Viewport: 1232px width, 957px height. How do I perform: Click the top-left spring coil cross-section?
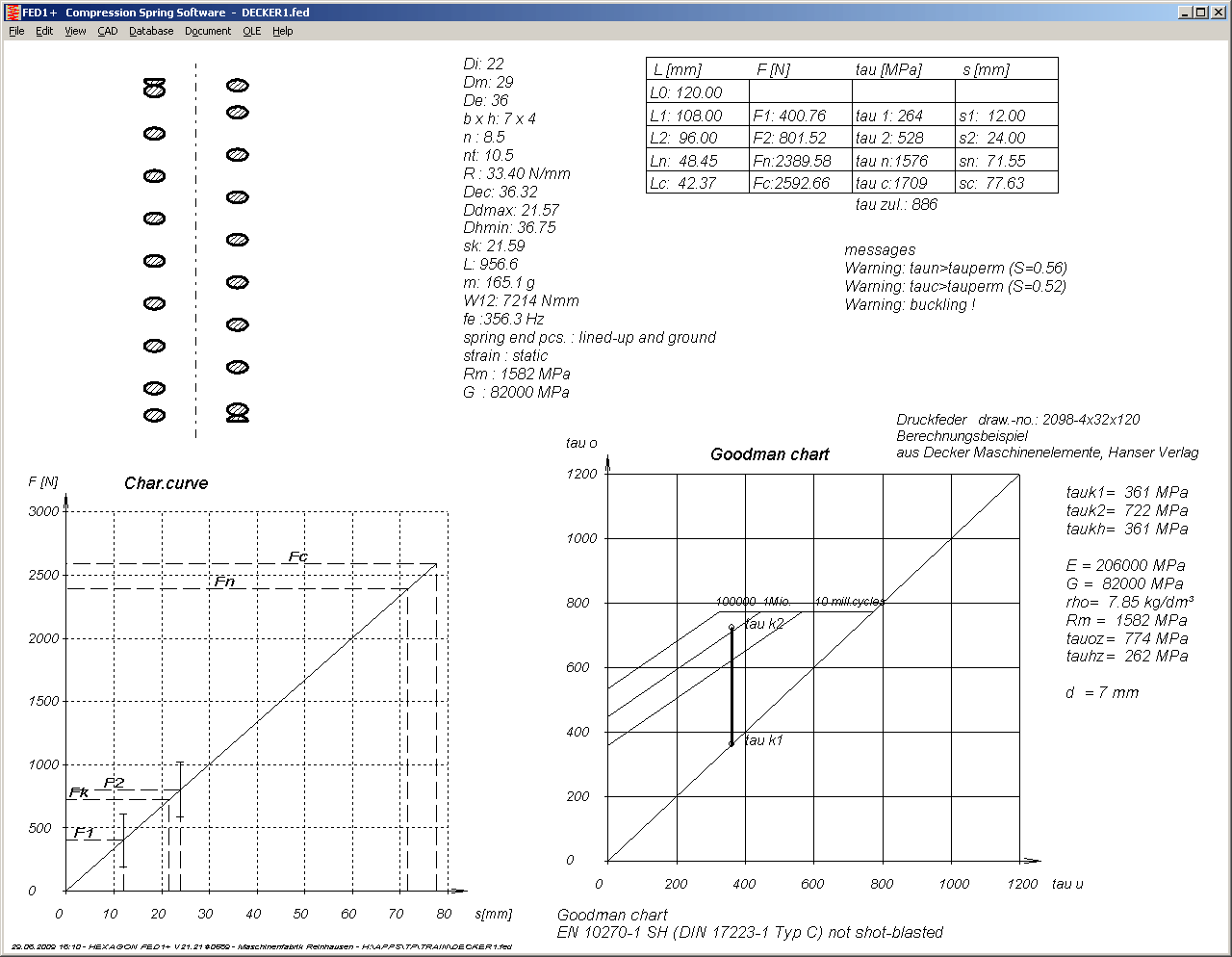pyautogui.click(x=154, y=88)
